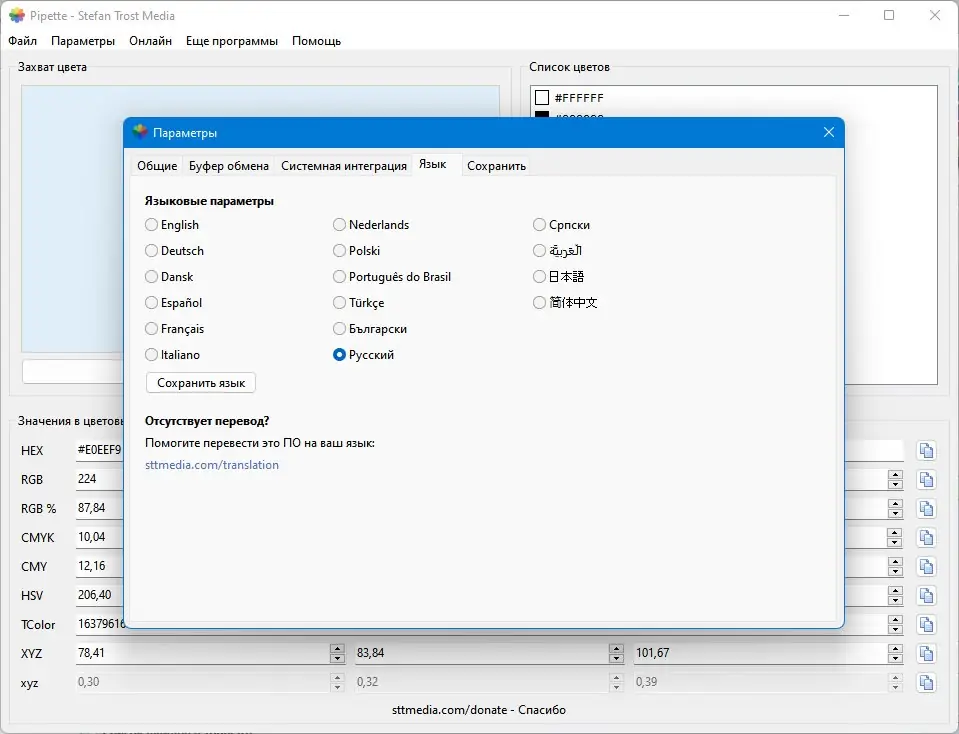Select 简体中文 radio button
The width and height of the screenshot is (959, 734).
coord(539,303)
